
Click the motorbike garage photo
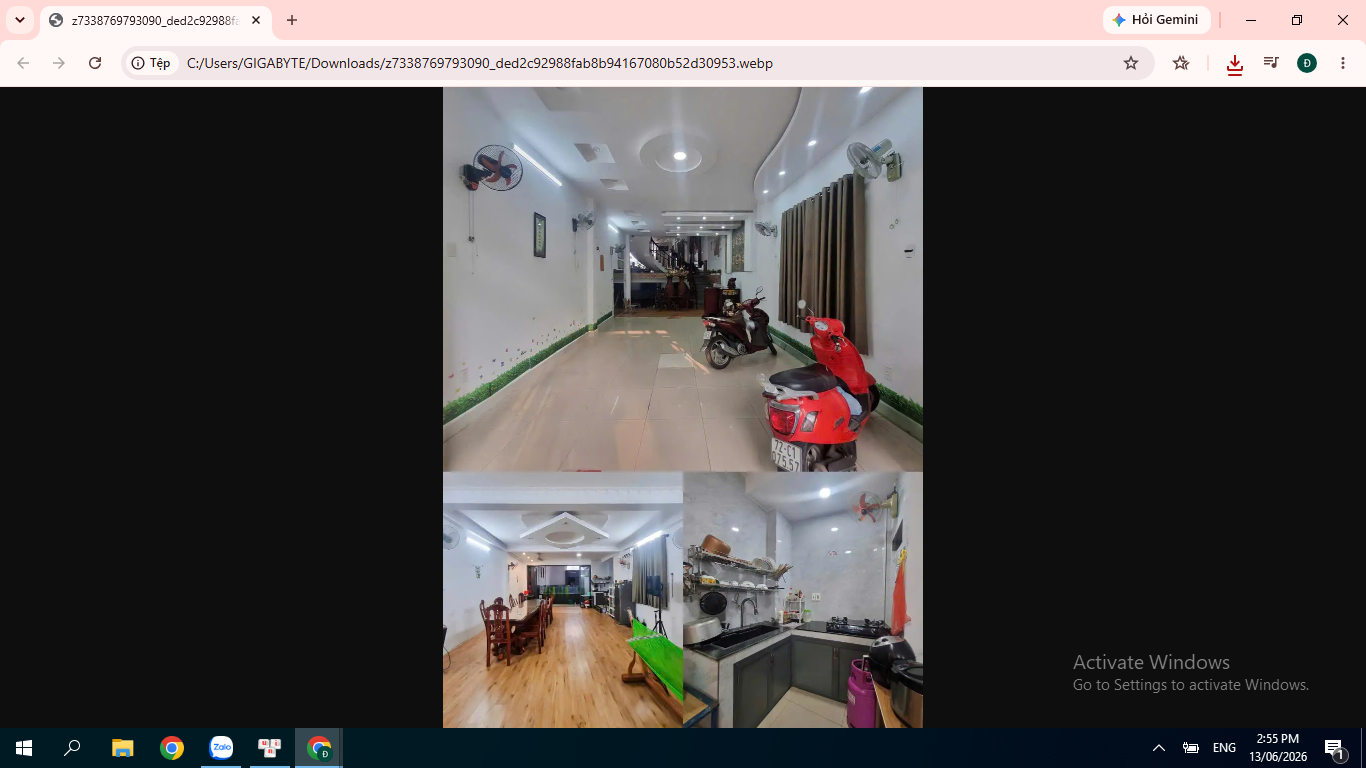(683, 279)
